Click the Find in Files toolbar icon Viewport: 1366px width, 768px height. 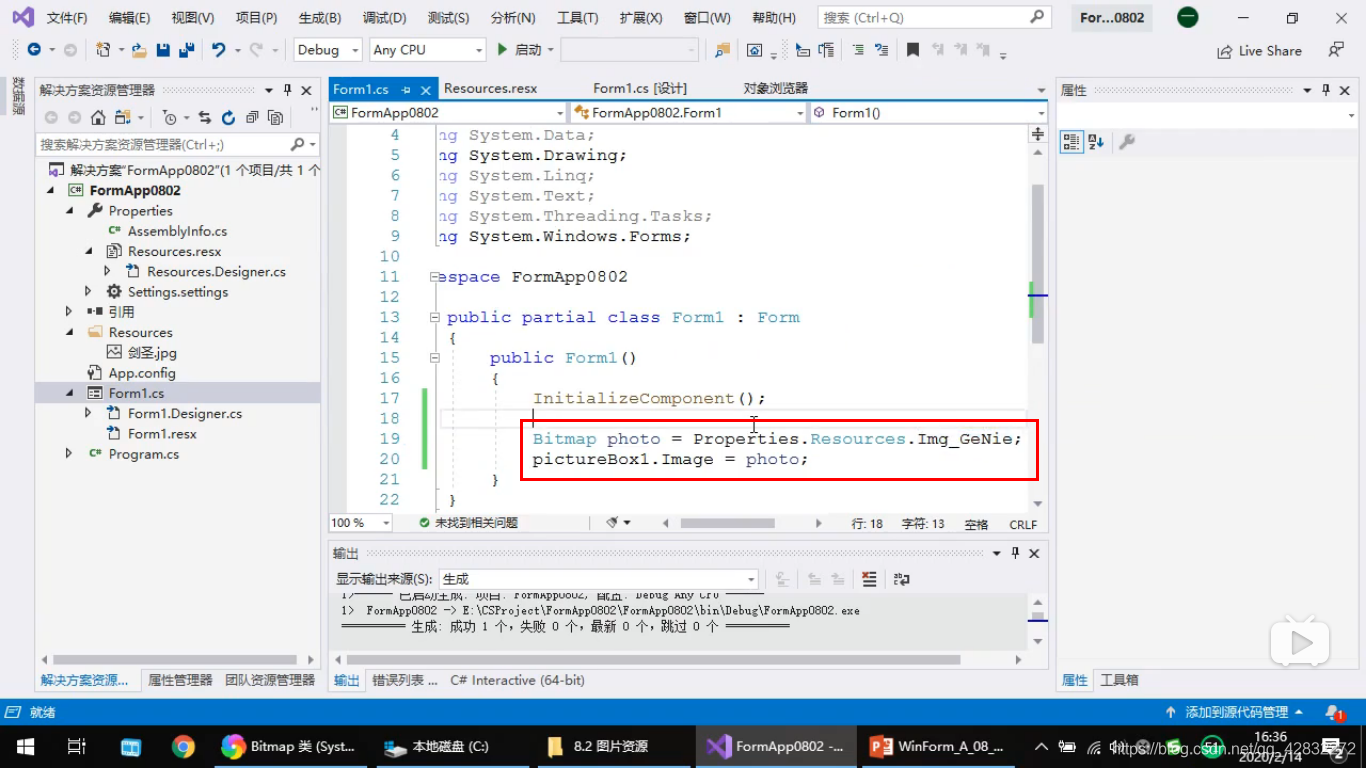(722, 50)
